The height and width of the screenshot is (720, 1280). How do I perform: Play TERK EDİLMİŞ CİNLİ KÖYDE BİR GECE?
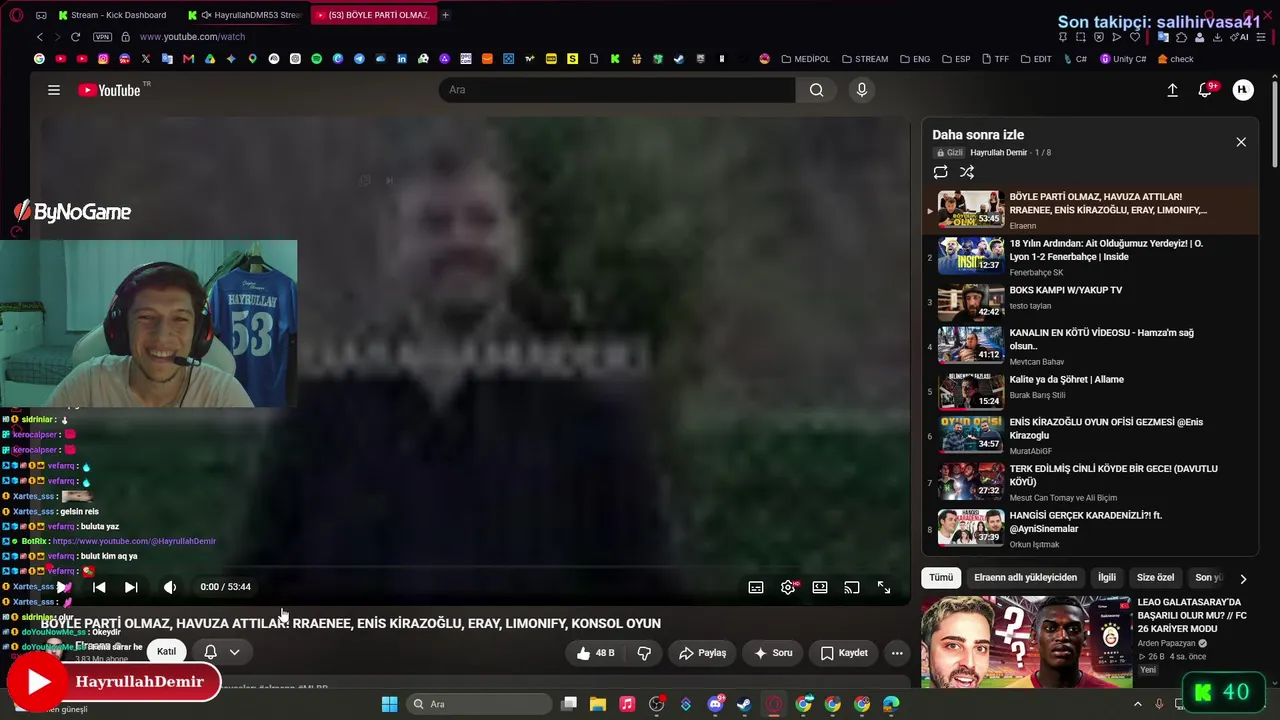(1090, 480)
